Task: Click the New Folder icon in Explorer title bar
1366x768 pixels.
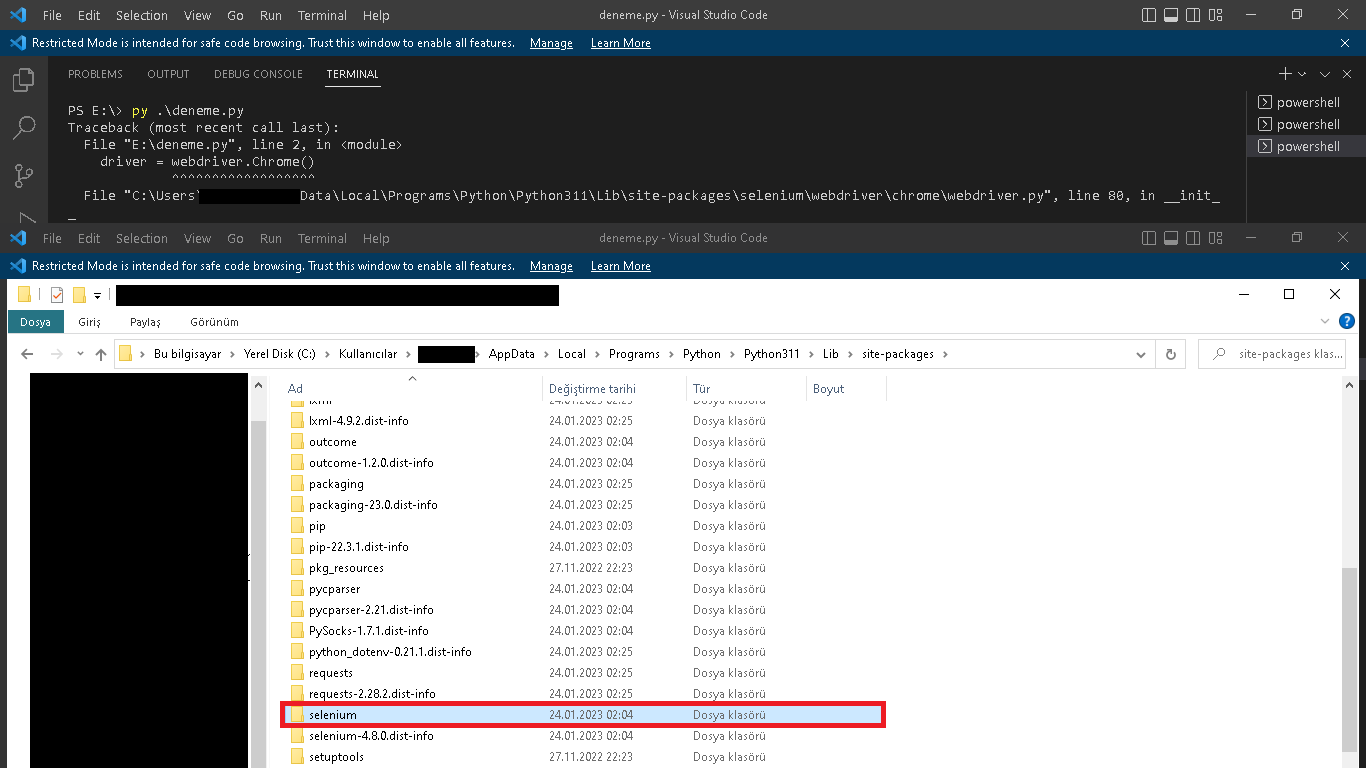Action: (79, 295)
